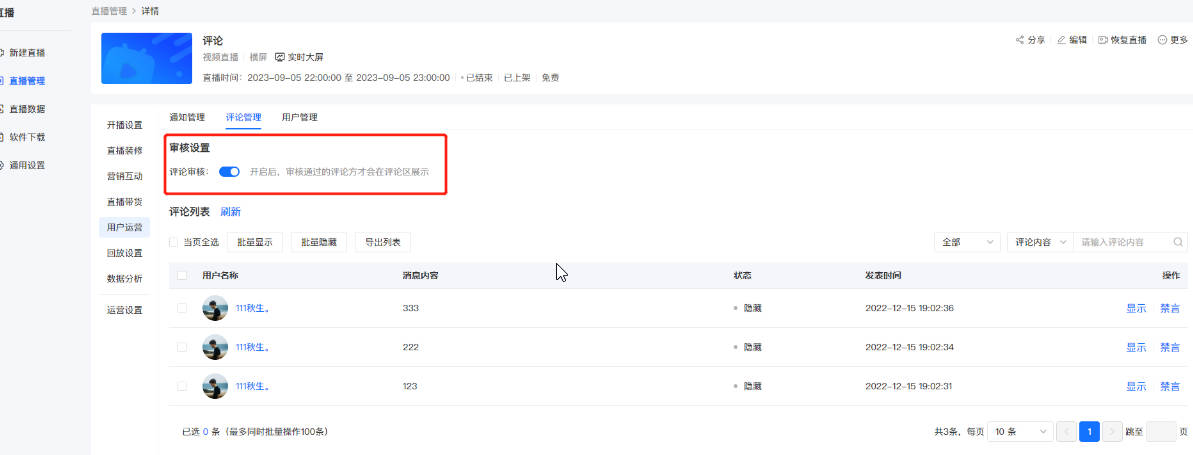Open 直播带货 in the side menu

125,202
